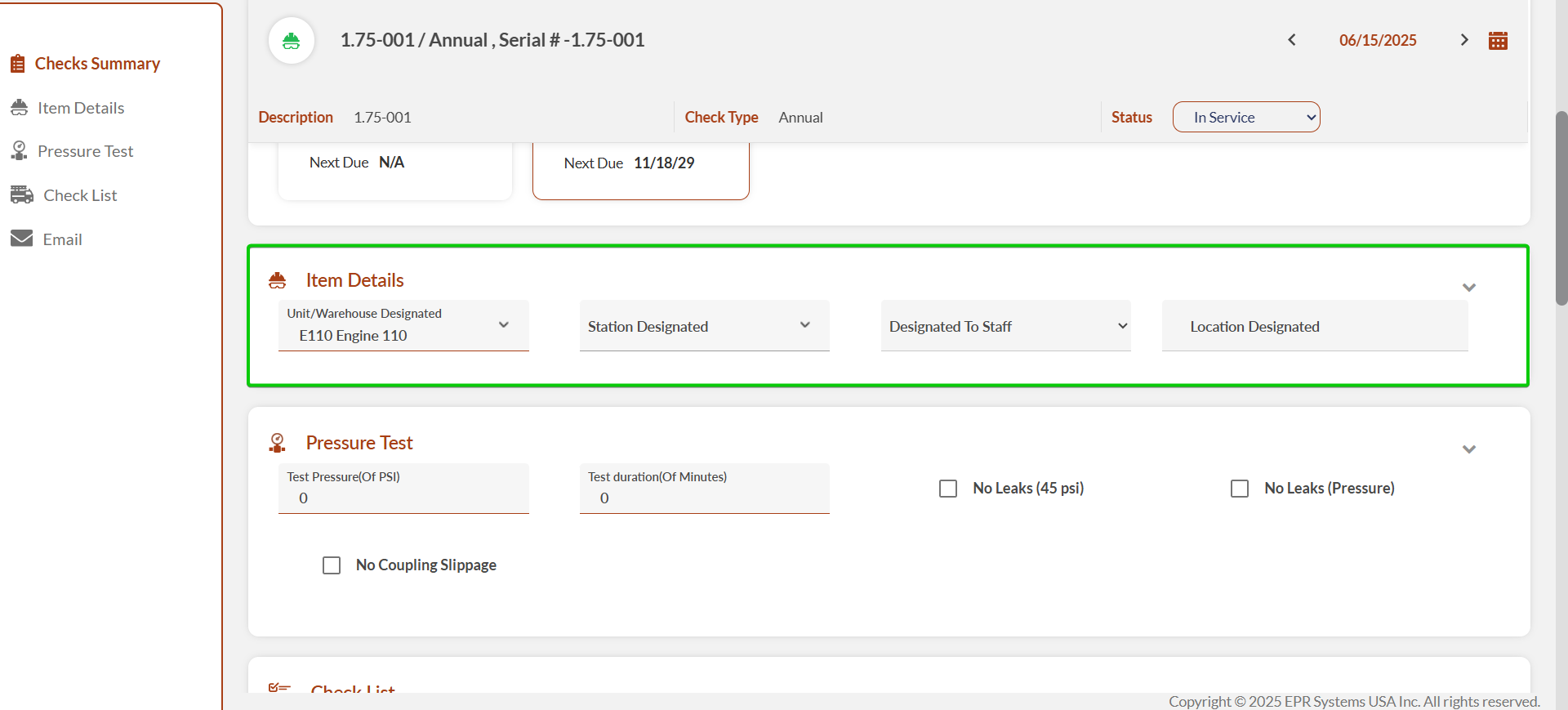Enable the No Leaks (45 psi) checkbox
Image resolution: width=1568 pixels, height=710 pixels.
tap(948, 489)
